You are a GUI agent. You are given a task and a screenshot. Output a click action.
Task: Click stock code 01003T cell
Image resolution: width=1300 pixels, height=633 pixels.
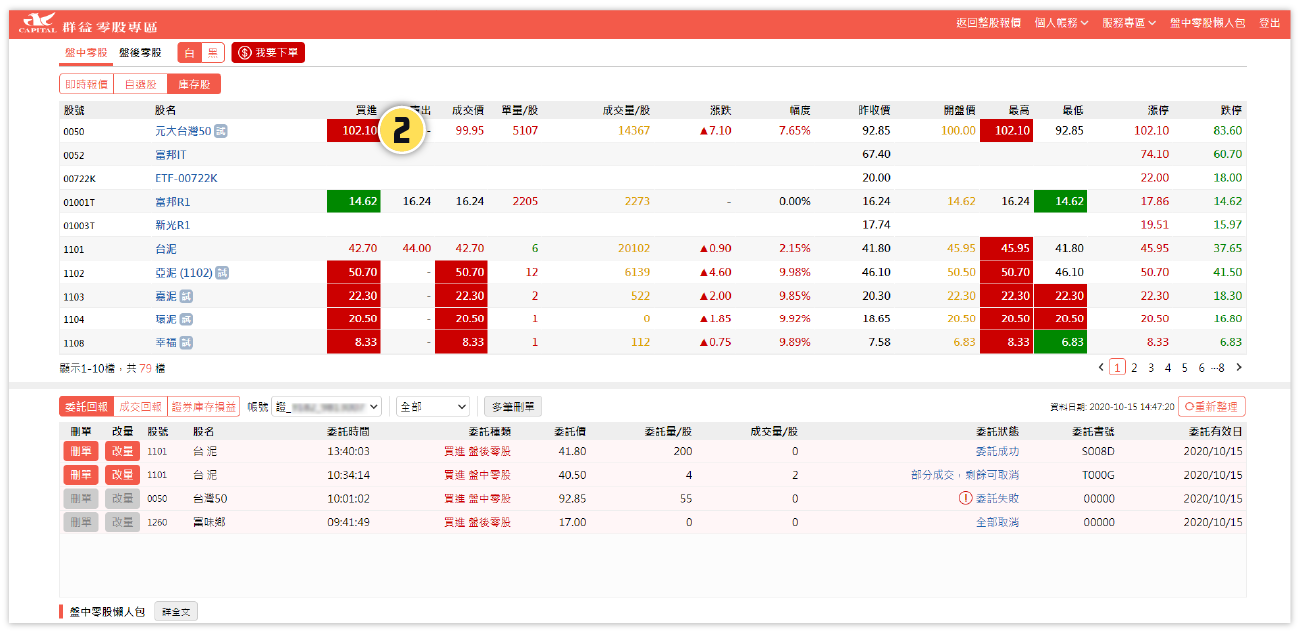coord(79,226)
